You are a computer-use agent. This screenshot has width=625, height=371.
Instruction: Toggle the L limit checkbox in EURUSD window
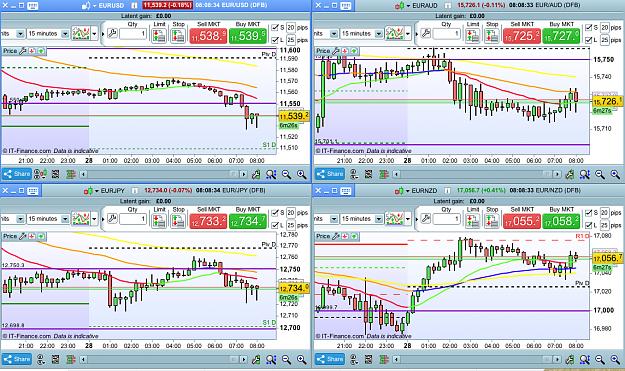tap(275, 40)
